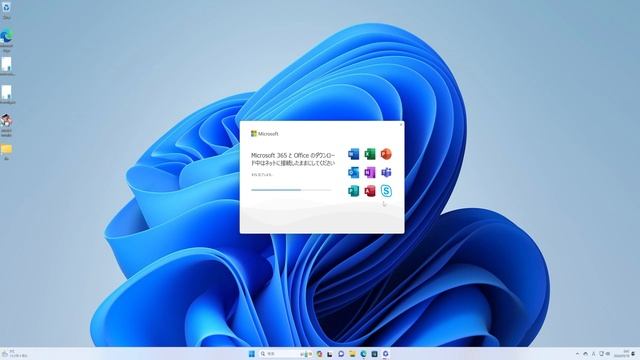Click the Access icon in the Office installer
Screen dimensions: 640x360
pyautogui.click(x=370, y=191)
